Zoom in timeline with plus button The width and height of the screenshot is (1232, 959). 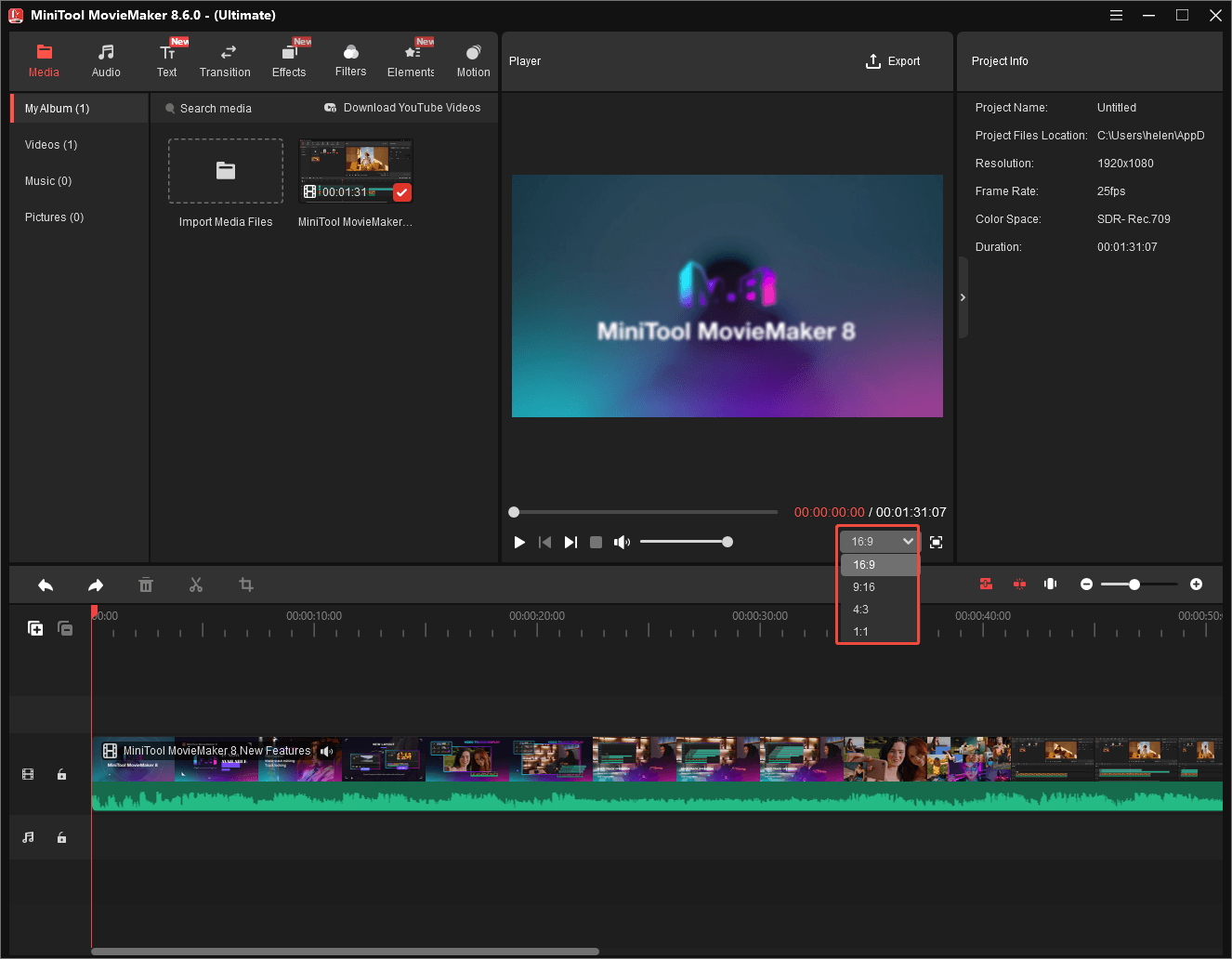coord(1196,585)
